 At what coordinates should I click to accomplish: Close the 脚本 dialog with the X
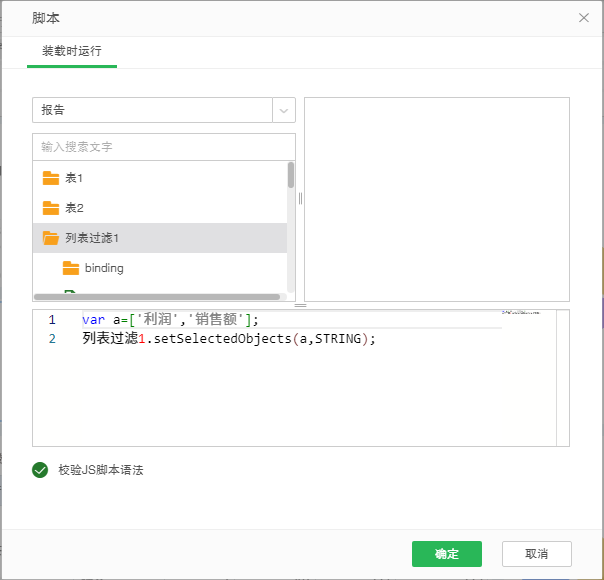tap(584, 18)
